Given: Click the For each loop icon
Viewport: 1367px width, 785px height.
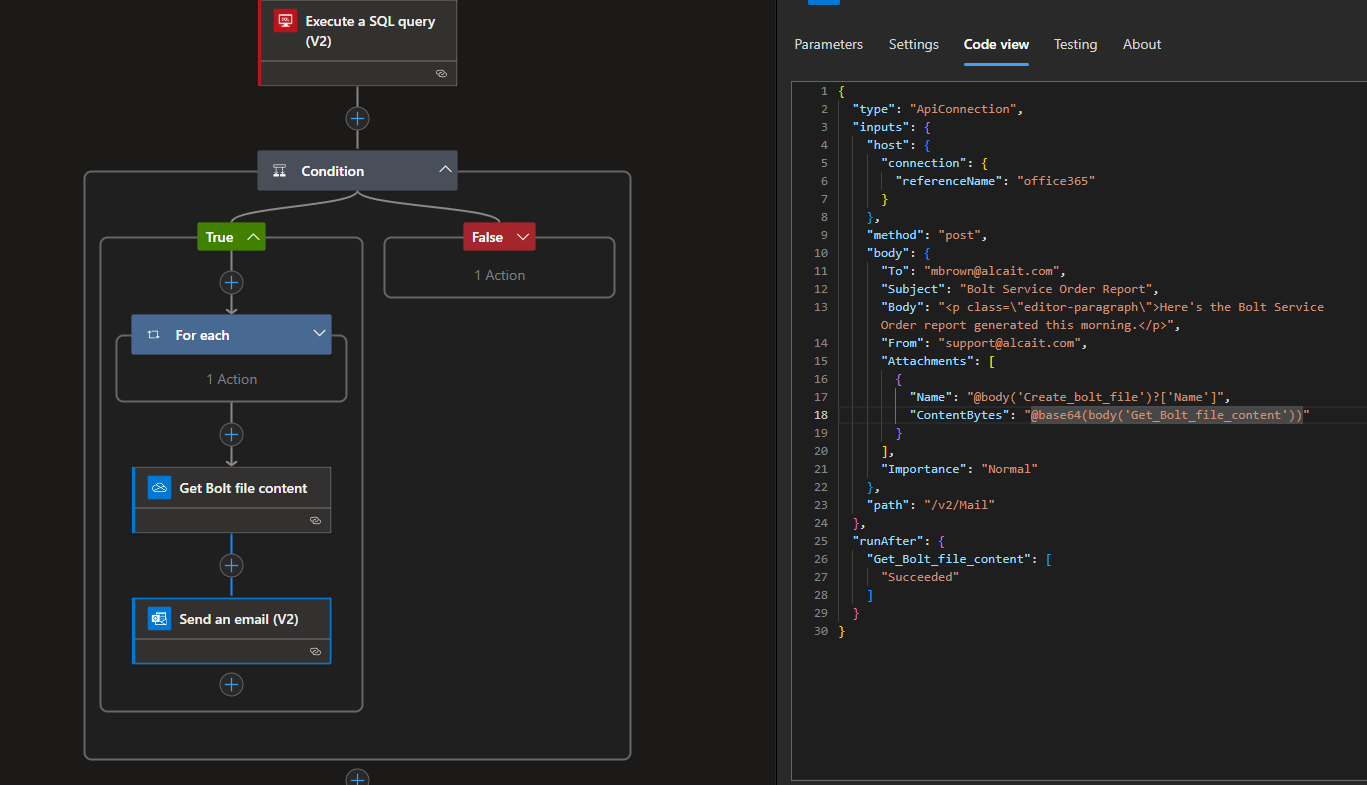Looking at the screenshot, I should tap(153, 335).
